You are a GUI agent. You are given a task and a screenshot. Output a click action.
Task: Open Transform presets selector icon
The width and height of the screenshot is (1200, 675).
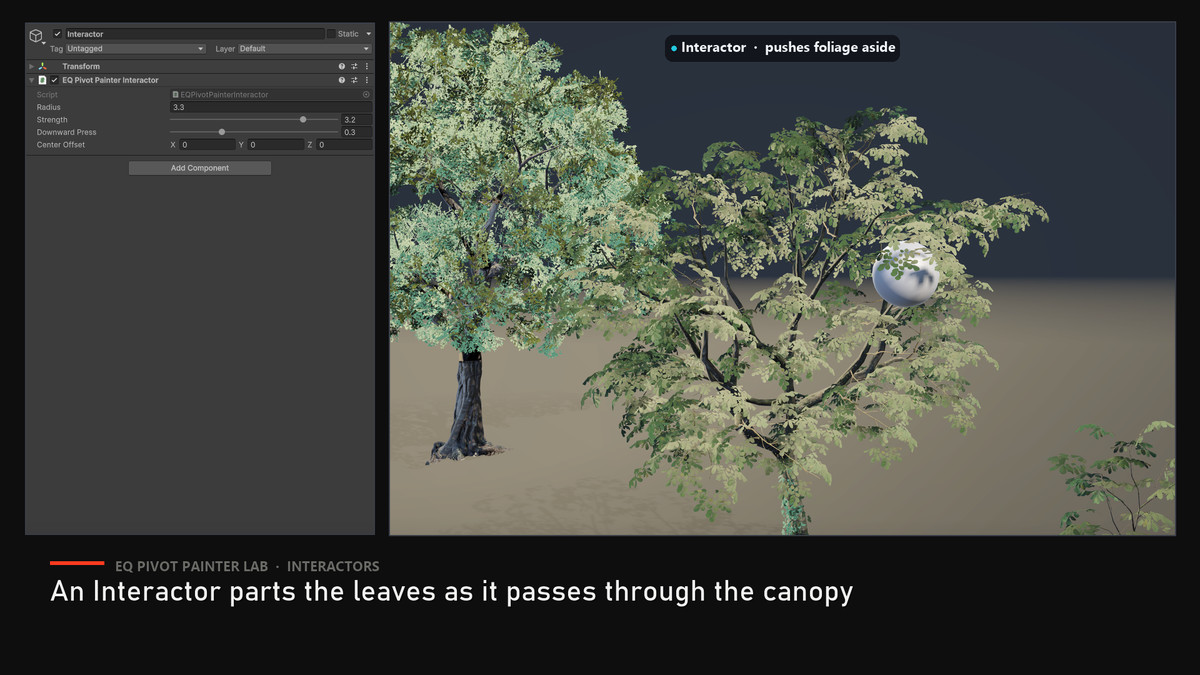tap(354, 67)
